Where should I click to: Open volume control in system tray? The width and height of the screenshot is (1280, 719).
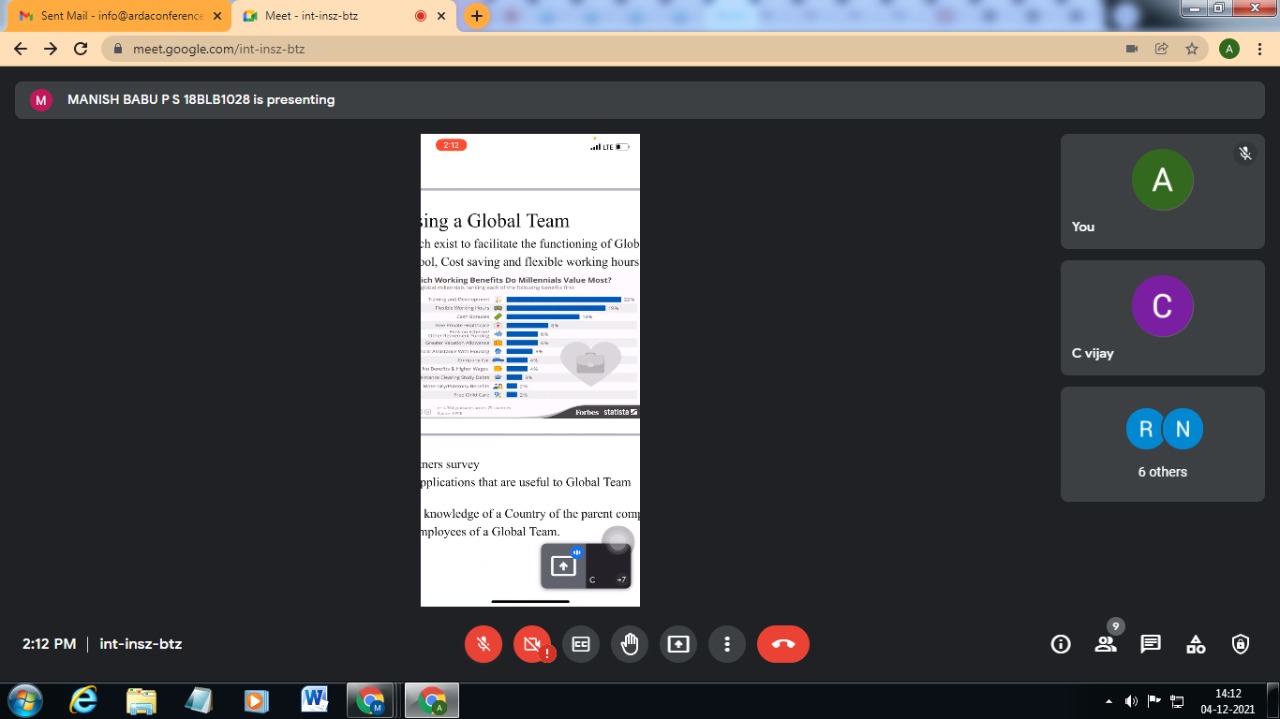[1131, 701]
